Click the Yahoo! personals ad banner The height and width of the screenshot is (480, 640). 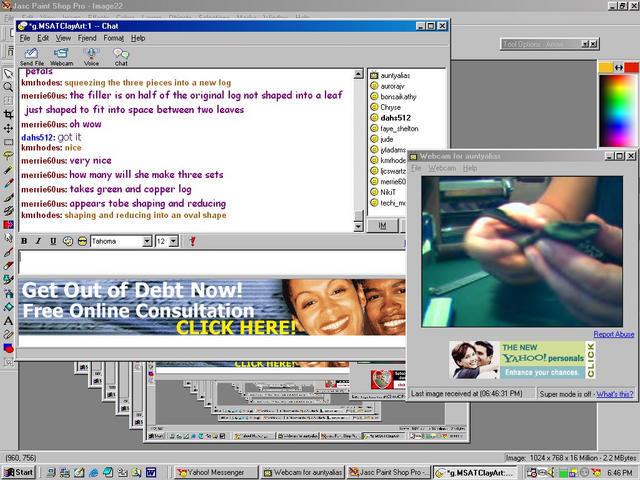[x=522, y=360]
